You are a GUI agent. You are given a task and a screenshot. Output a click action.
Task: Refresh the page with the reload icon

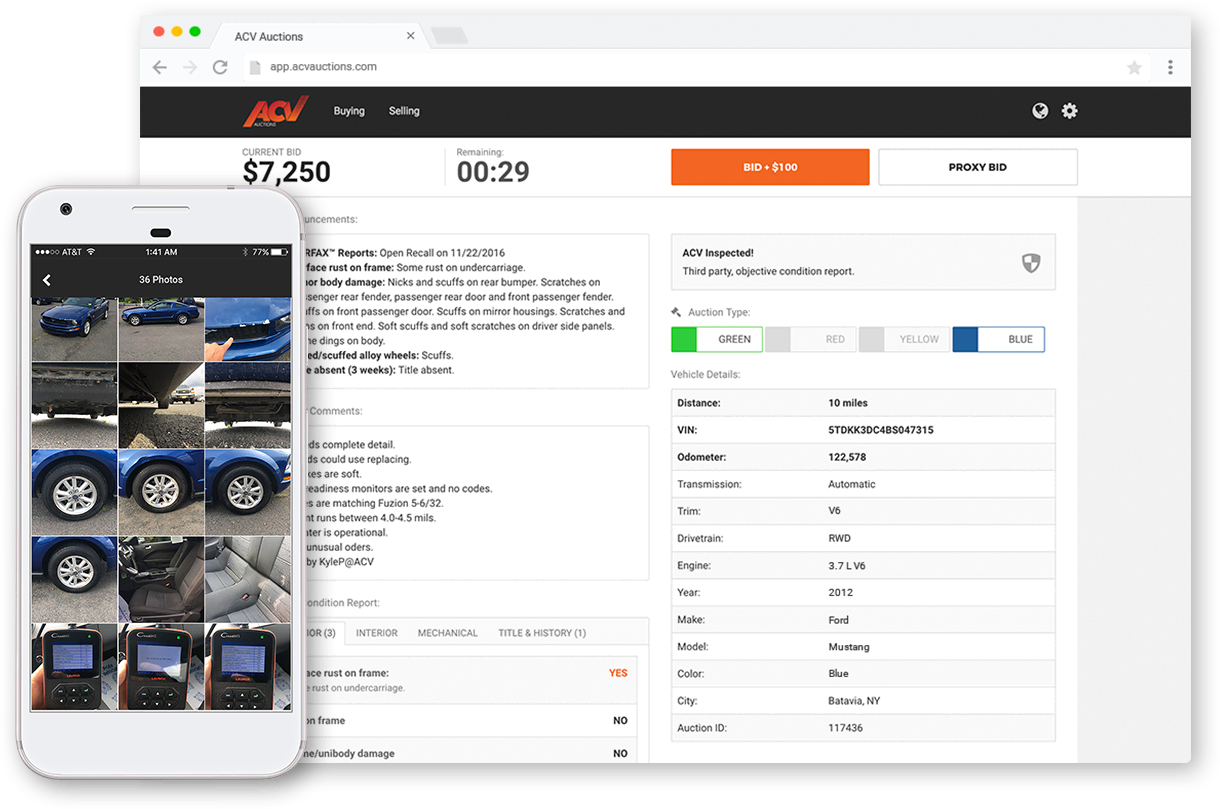tap(220, 66)
